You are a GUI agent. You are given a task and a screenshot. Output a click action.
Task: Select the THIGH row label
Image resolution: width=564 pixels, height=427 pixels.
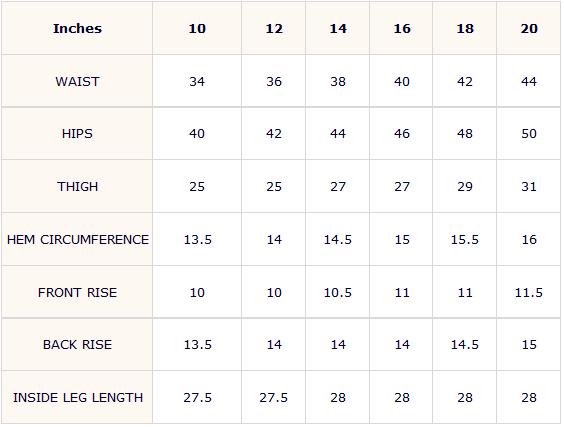tap(77, 186)
